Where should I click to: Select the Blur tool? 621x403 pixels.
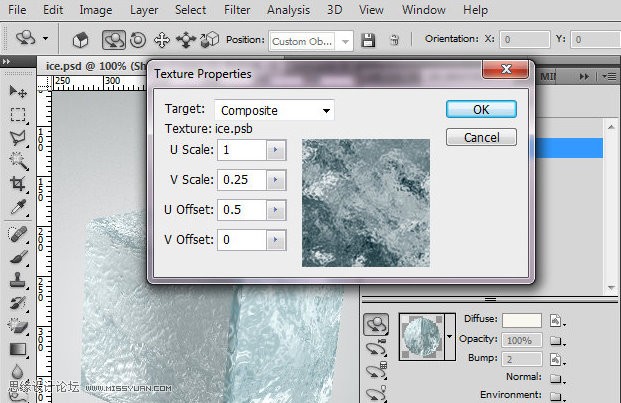tap(17, 372)
